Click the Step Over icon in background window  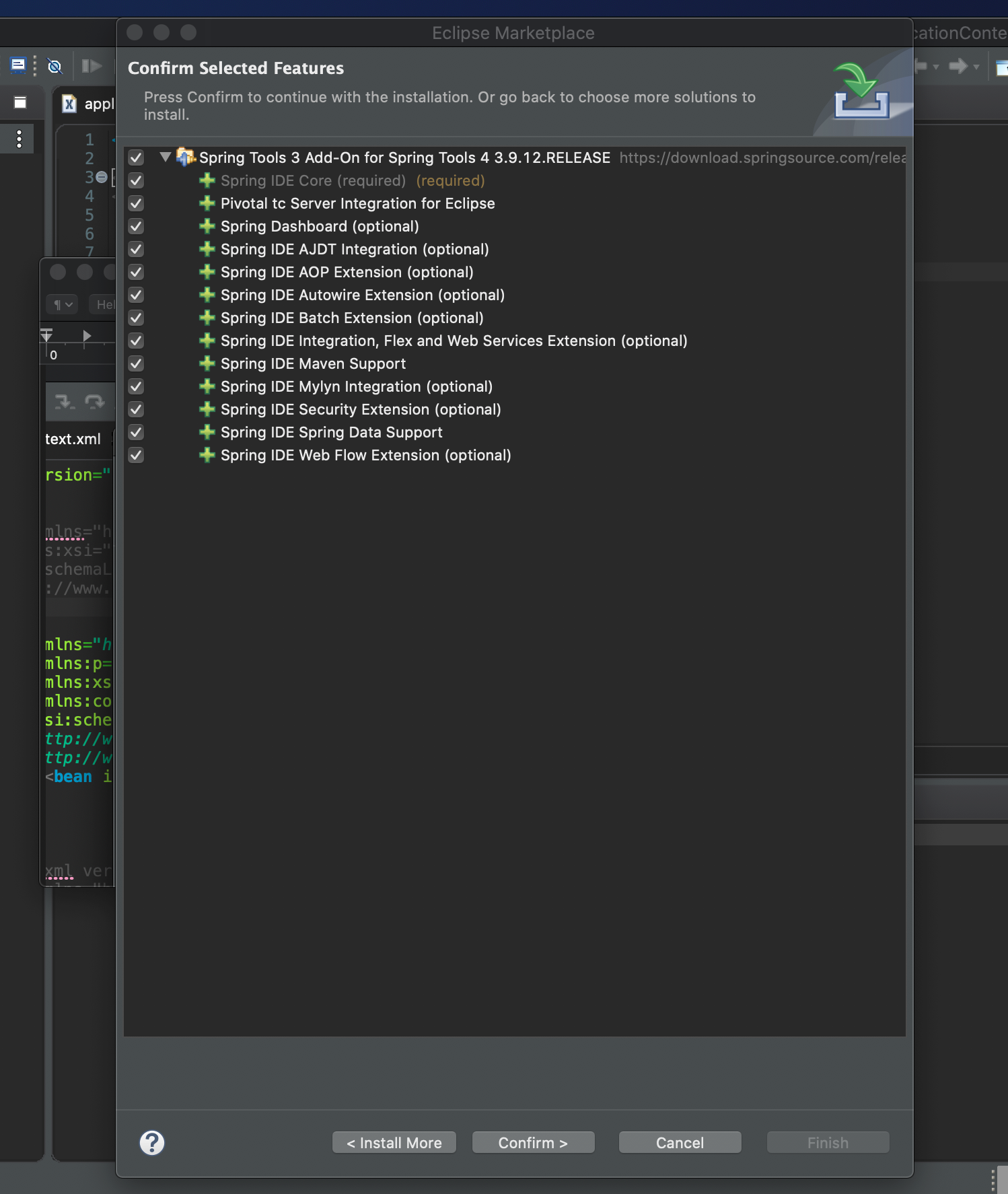[x=95, y=402]
